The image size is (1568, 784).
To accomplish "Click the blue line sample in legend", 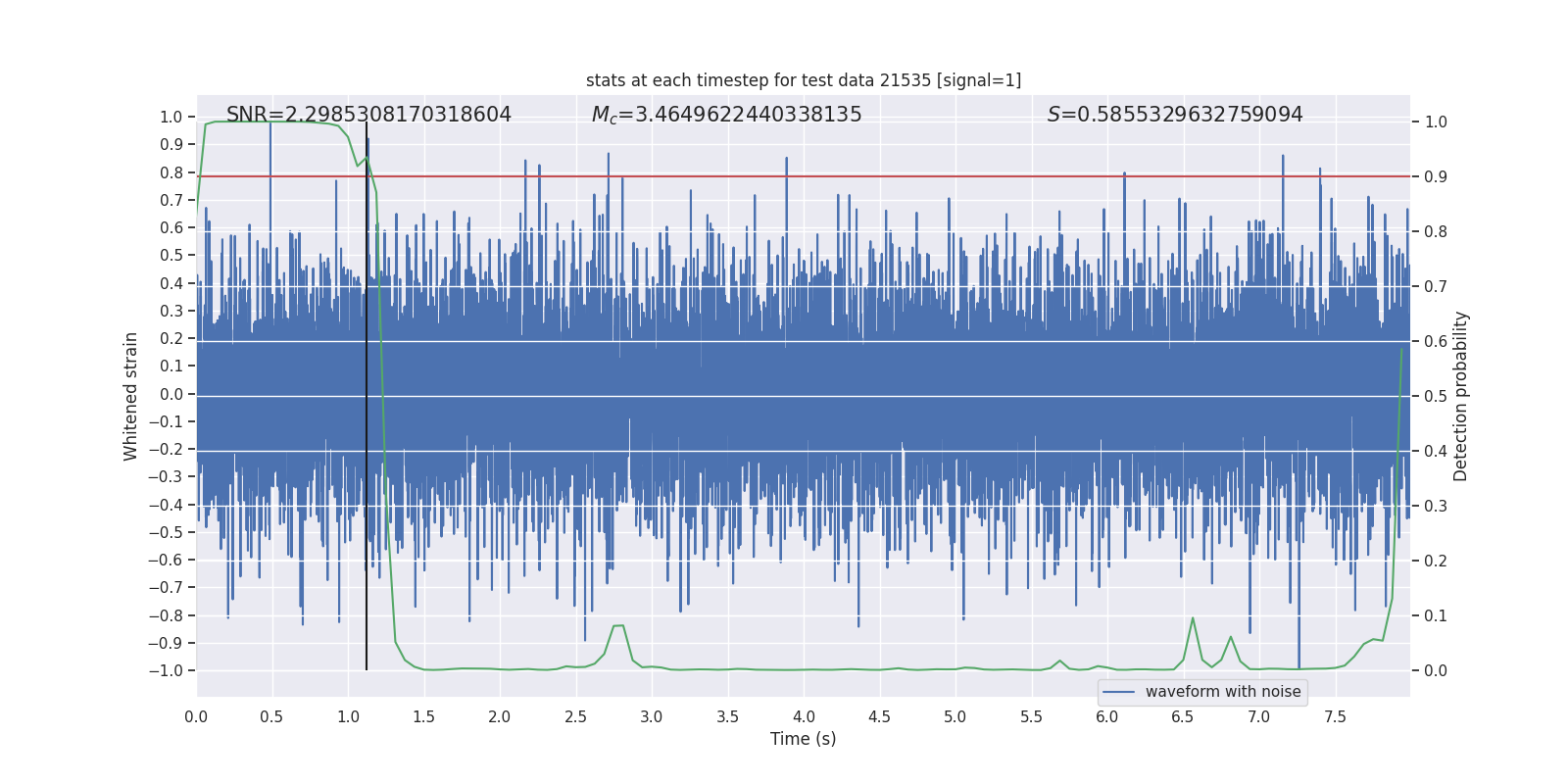I will [x=1119, y=692].
